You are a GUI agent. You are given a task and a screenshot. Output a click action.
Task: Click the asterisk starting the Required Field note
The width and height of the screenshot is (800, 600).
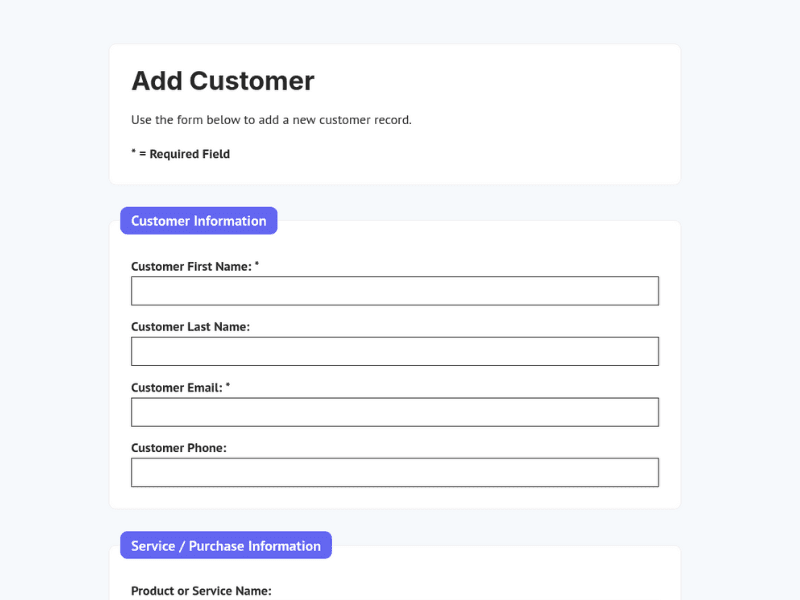click(134, 153)
